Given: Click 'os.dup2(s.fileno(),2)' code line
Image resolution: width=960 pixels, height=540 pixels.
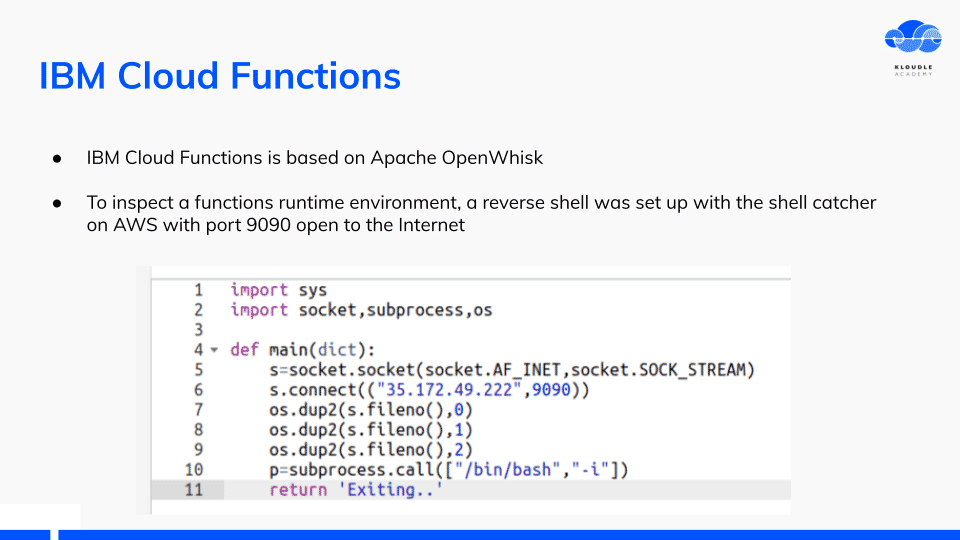Looking at the screenshot, I should [x=371, y=450].
